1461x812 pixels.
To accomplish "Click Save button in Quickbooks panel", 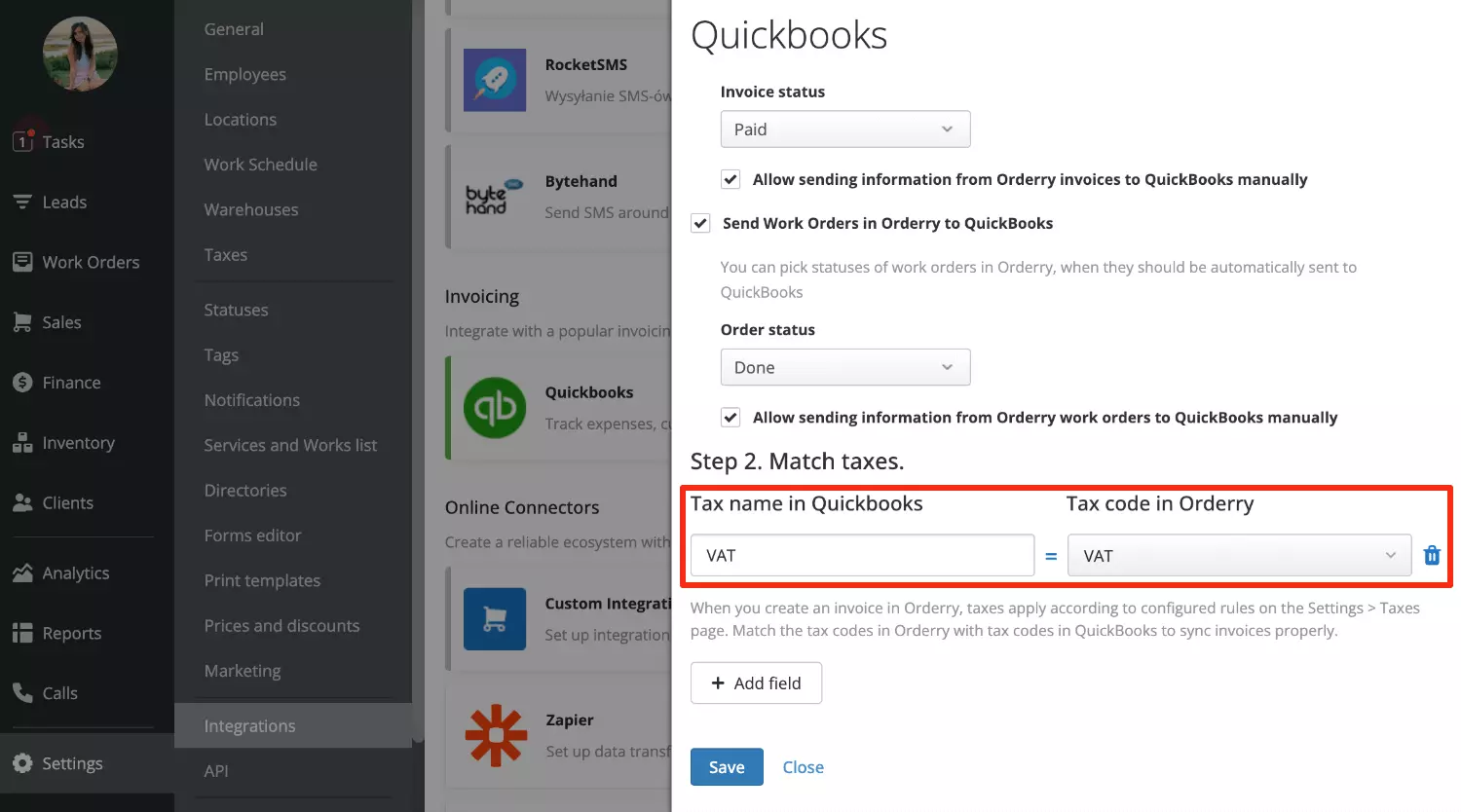I will pos(727,767).
